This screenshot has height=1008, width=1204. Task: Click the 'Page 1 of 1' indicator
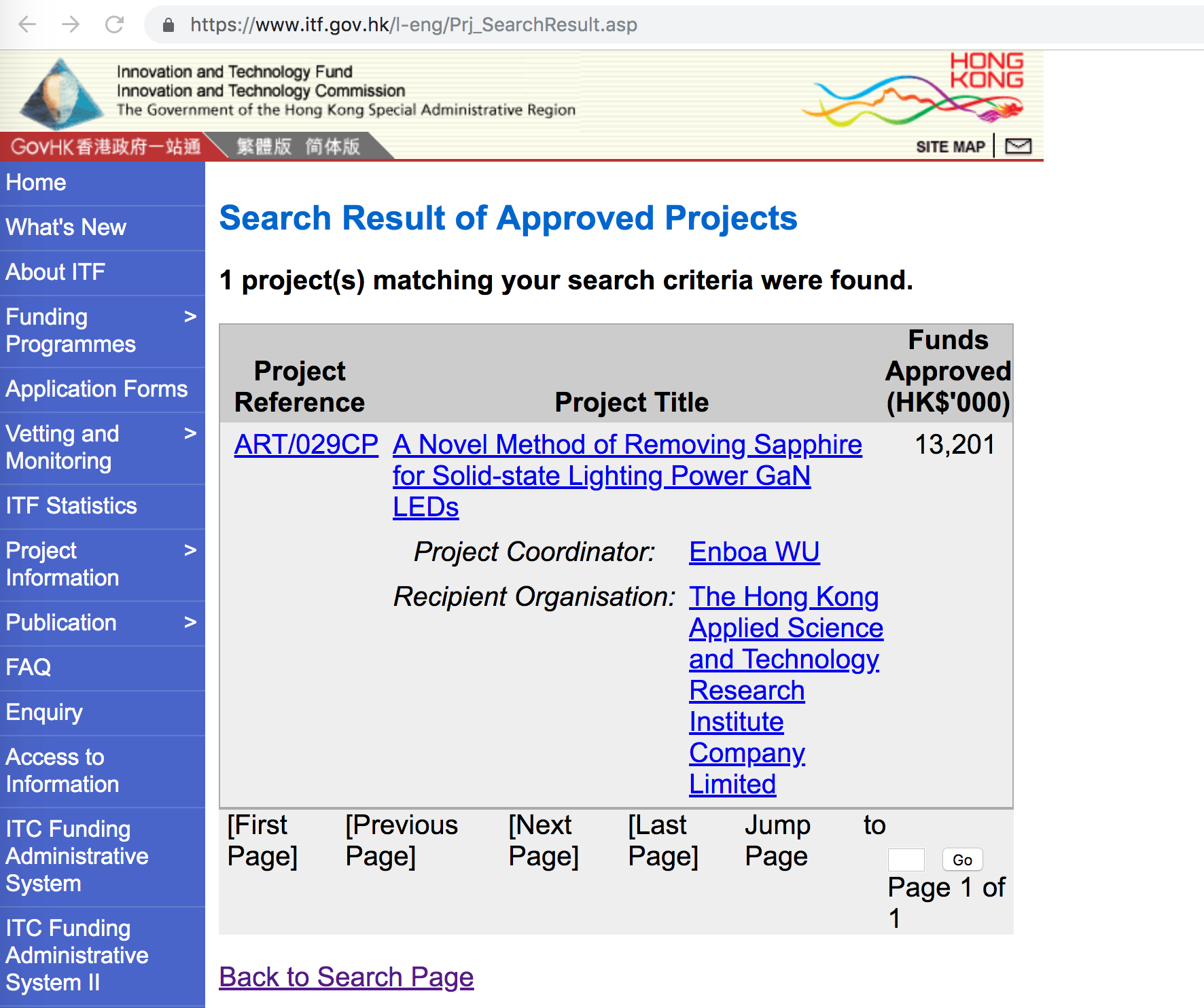(946, 903)
